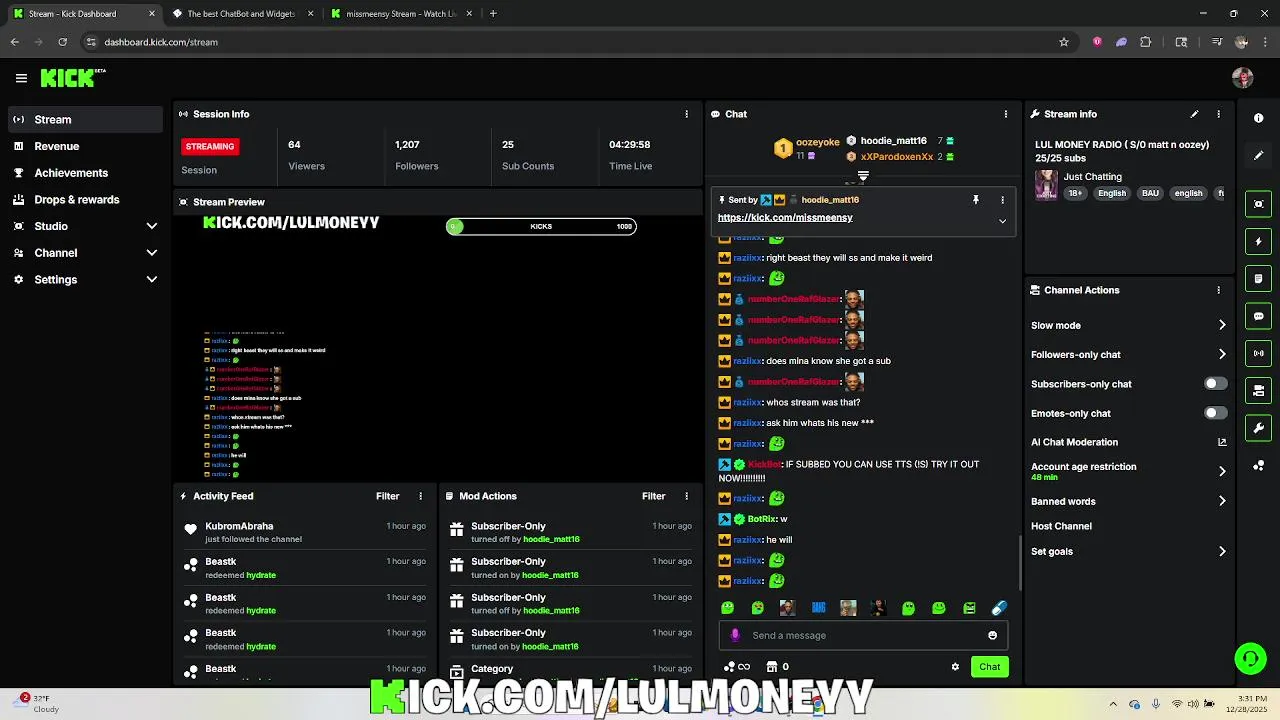Toggle the broadcast signal widget sidebar icon
The image size is (1280, 720).
(1259, 353)
